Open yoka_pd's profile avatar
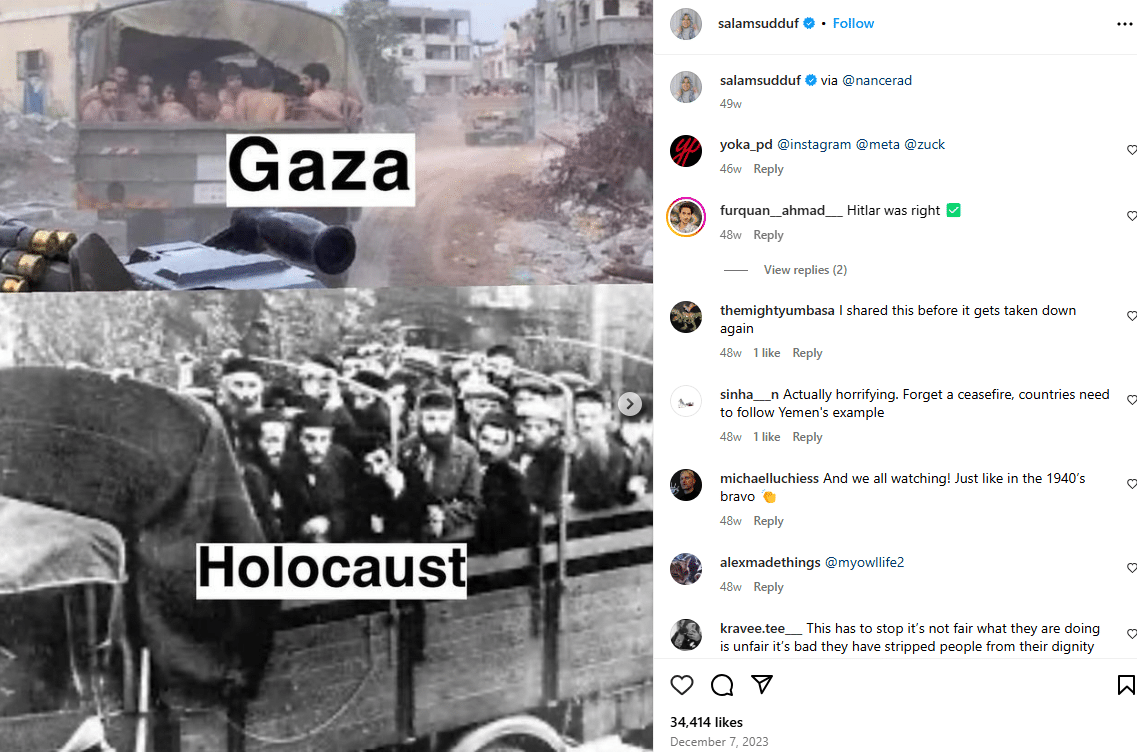This screenshot has width=1137, height=752. click(686, 151)
